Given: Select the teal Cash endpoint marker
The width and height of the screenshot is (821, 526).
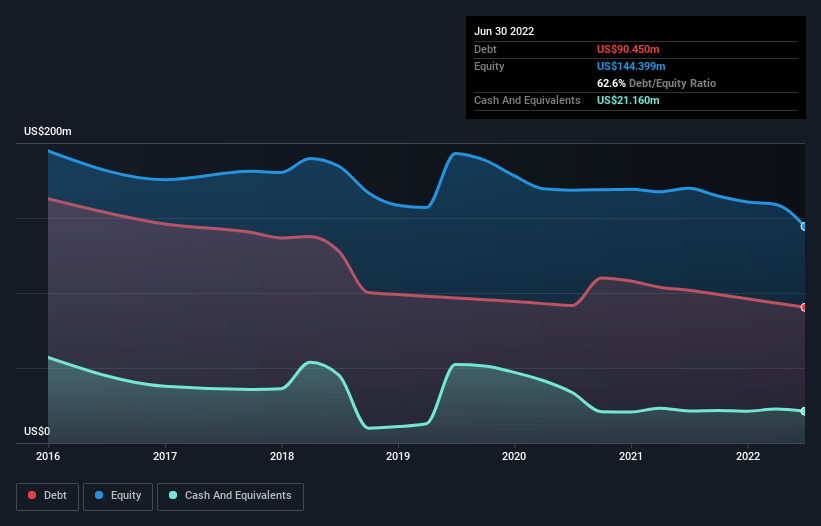Looking at the screenshot, I should [x=804, y=411].
